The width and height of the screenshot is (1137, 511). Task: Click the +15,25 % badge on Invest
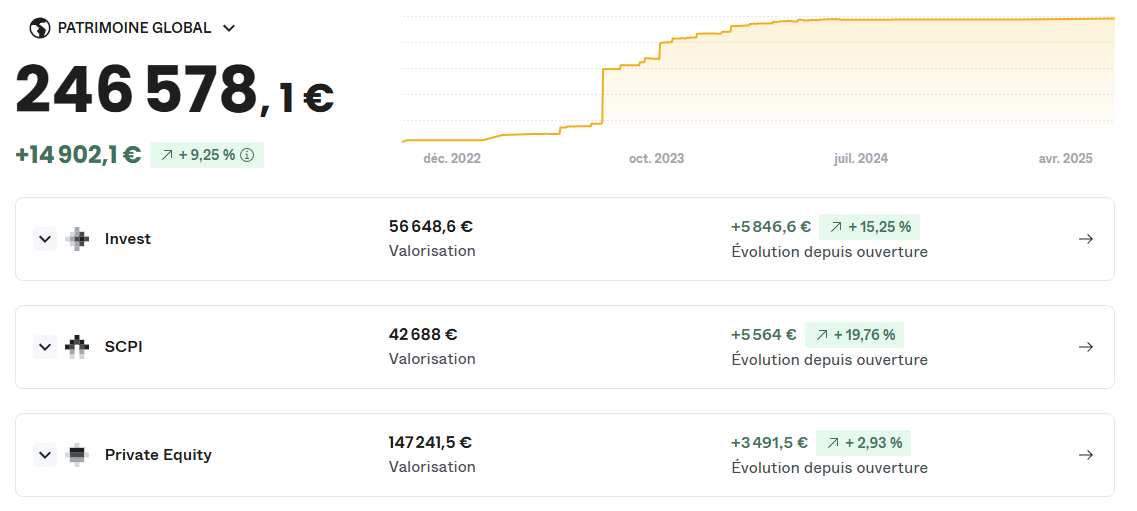[x=869, y=227]
